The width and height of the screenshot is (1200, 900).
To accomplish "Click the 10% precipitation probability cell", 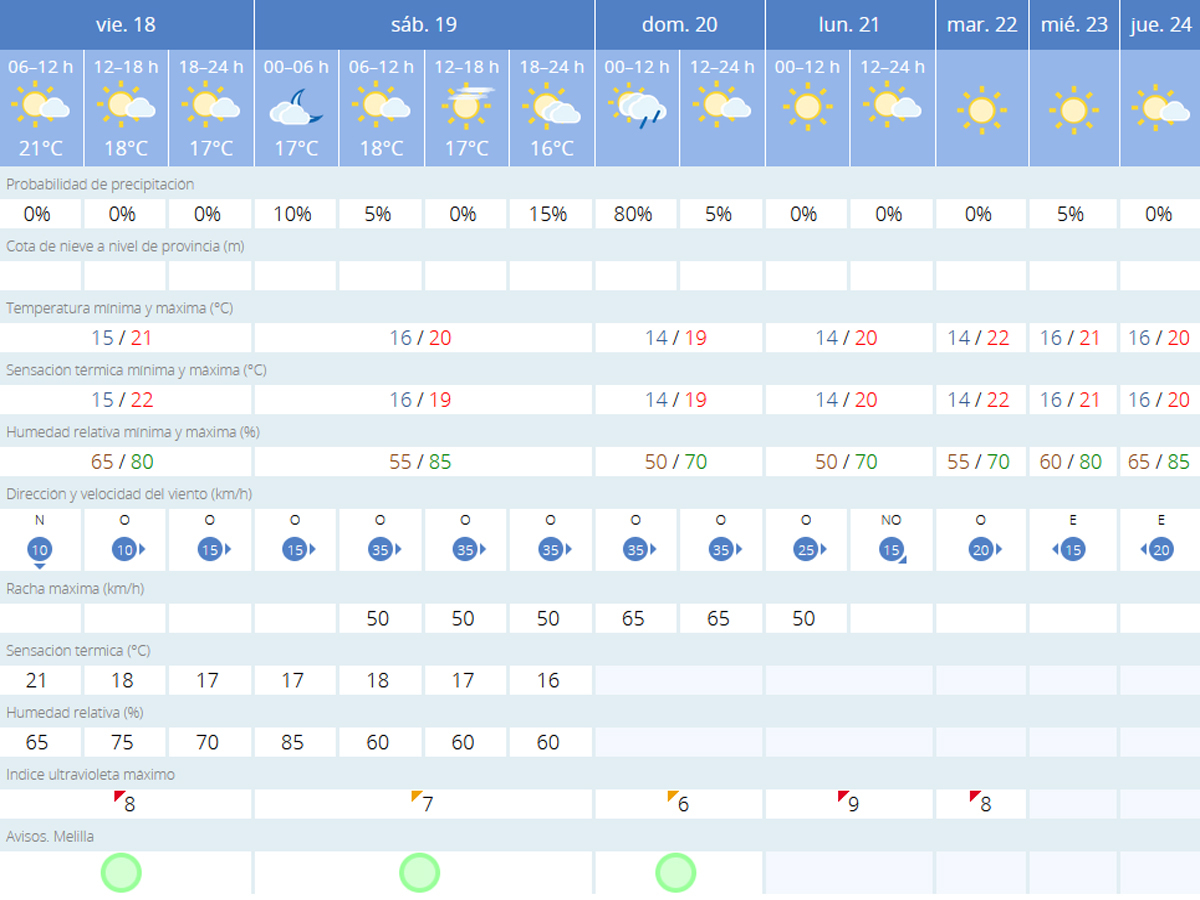I will (x=296, y=214).
